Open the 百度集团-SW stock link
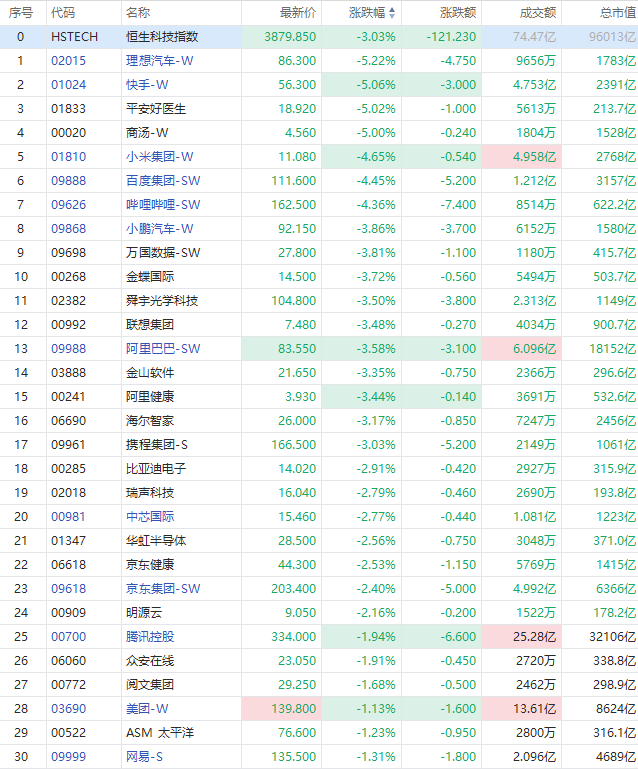 163,181
